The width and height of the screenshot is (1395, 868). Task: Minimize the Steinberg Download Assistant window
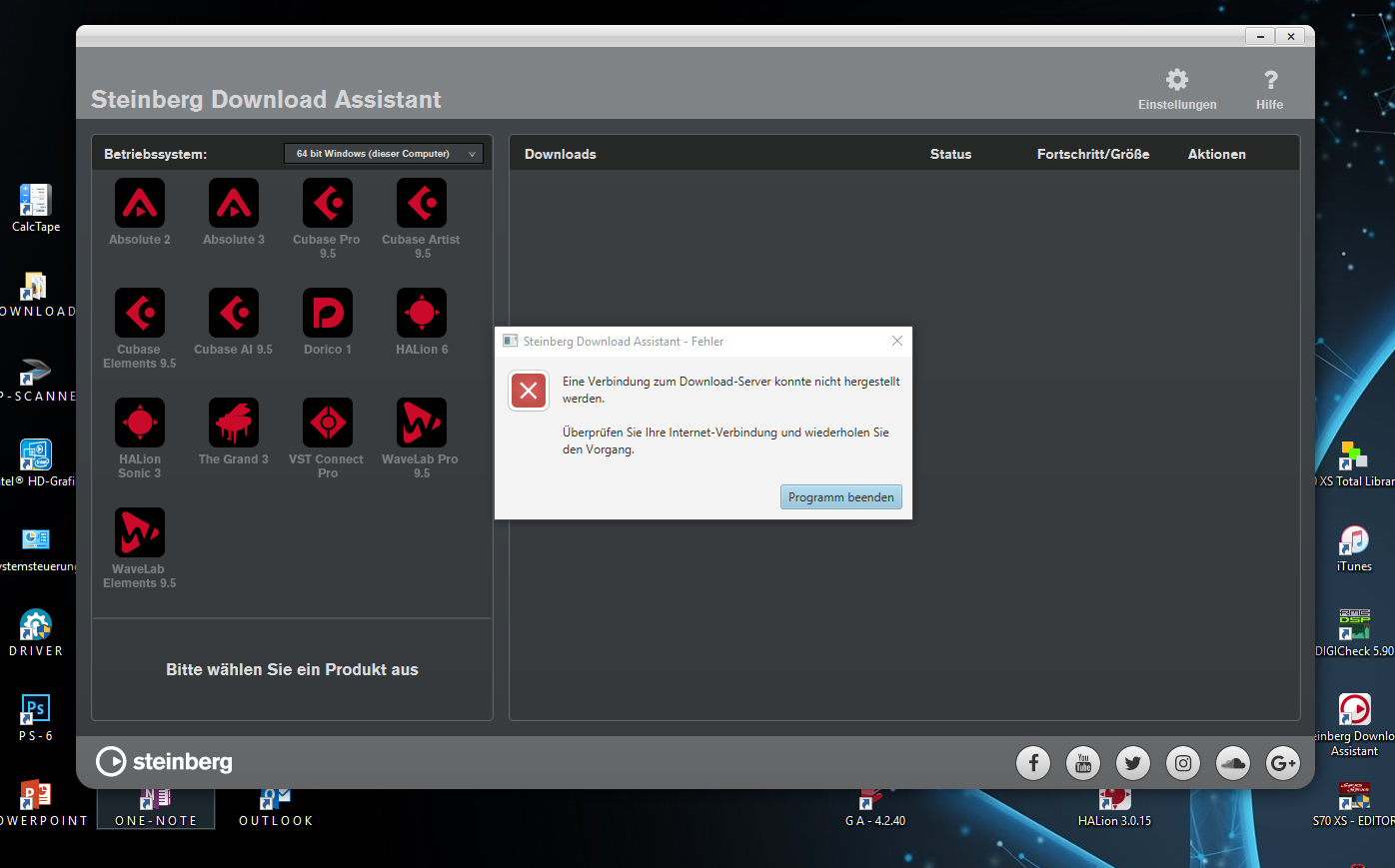tap(1260, 36)
